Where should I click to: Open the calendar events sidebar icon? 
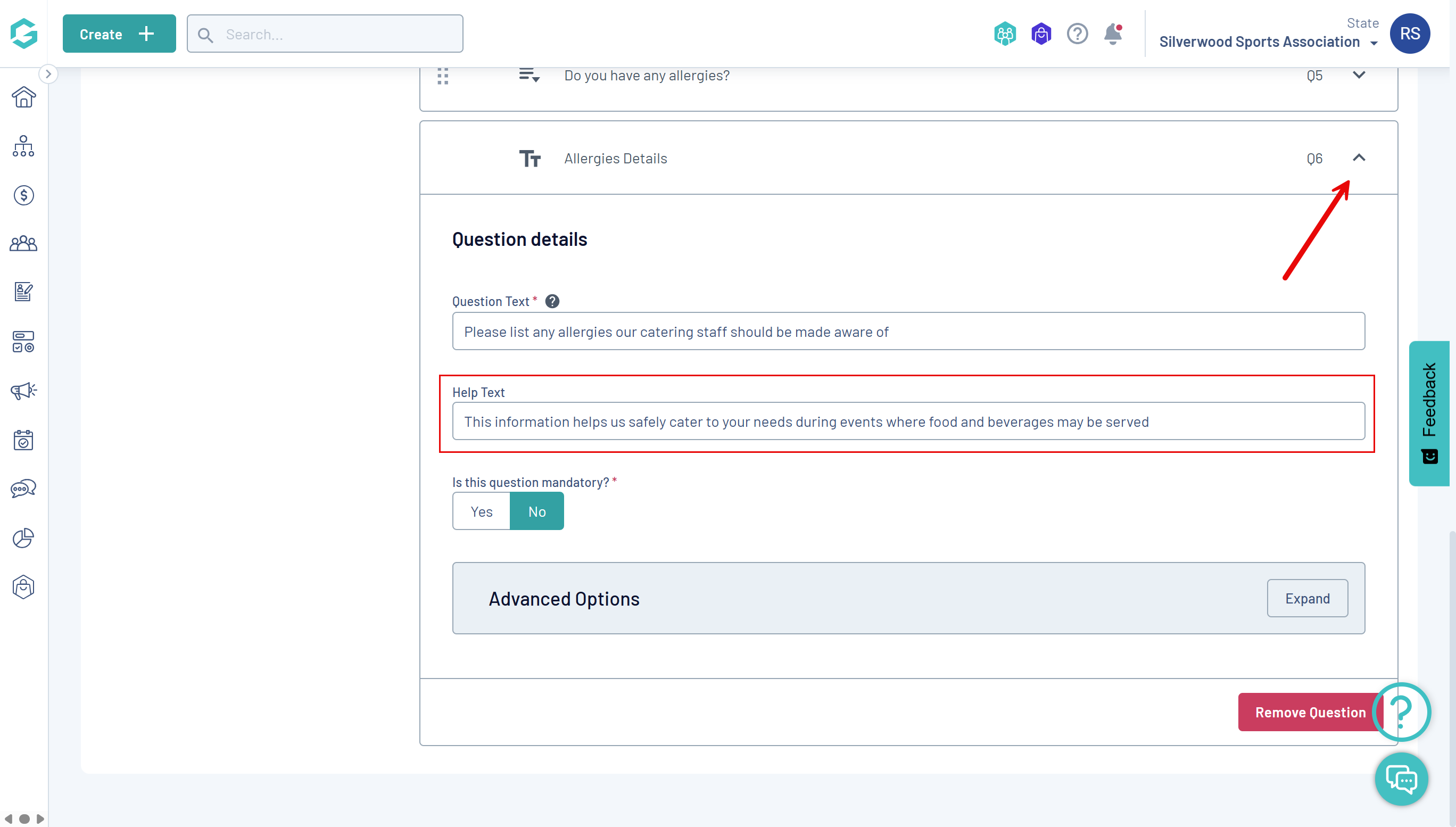coord(23,440)
